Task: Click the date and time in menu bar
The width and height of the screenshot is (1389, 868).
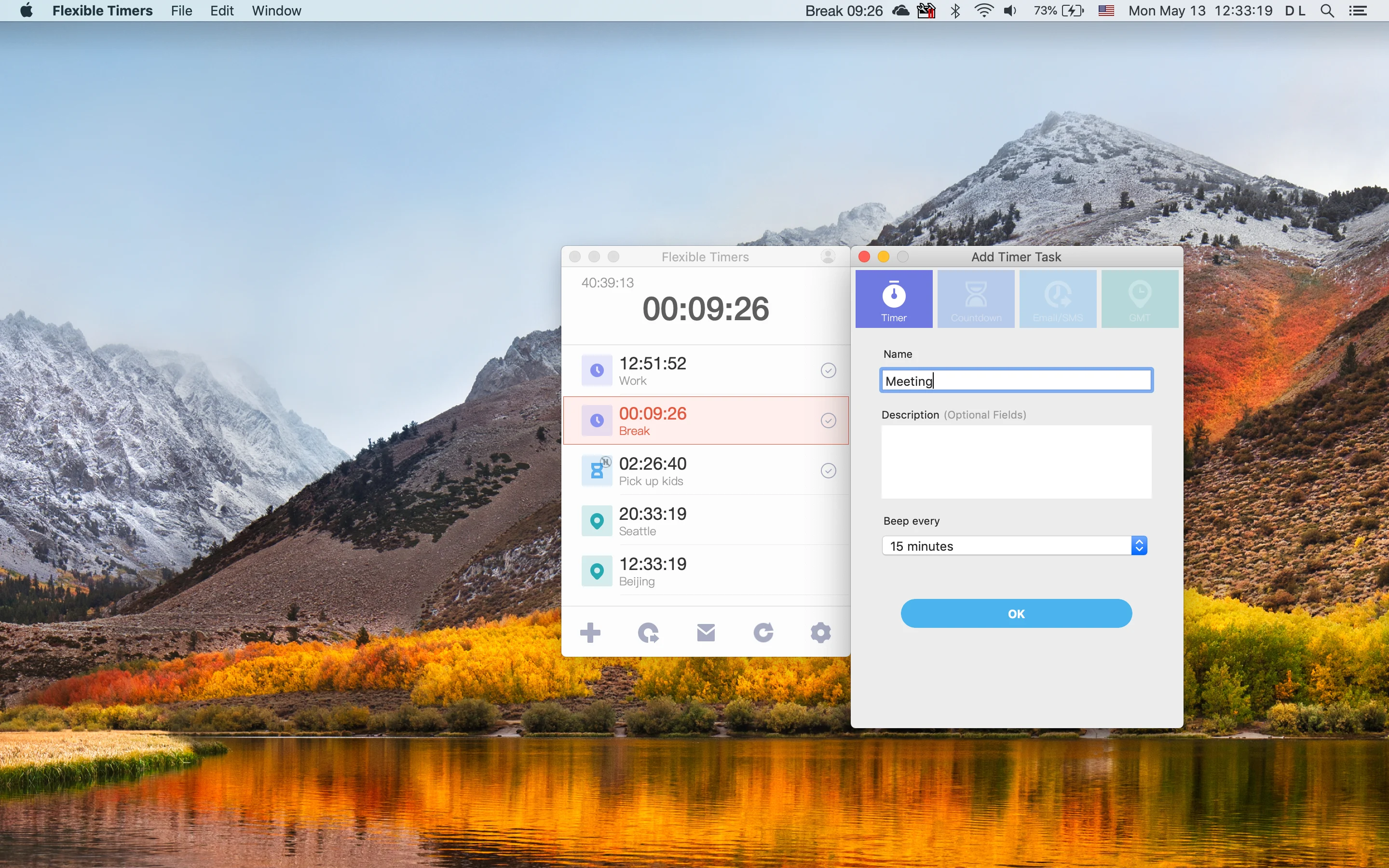Action: pyautogui.click(x=1200, y=11)
